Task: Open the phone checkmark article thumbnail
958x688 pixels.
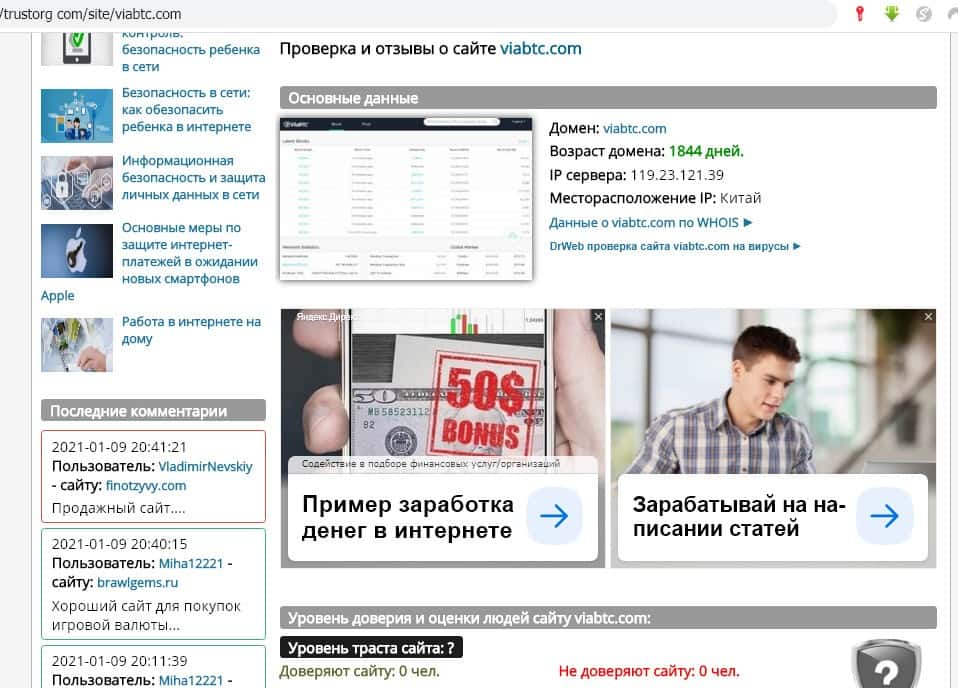Action: point(77,49)
